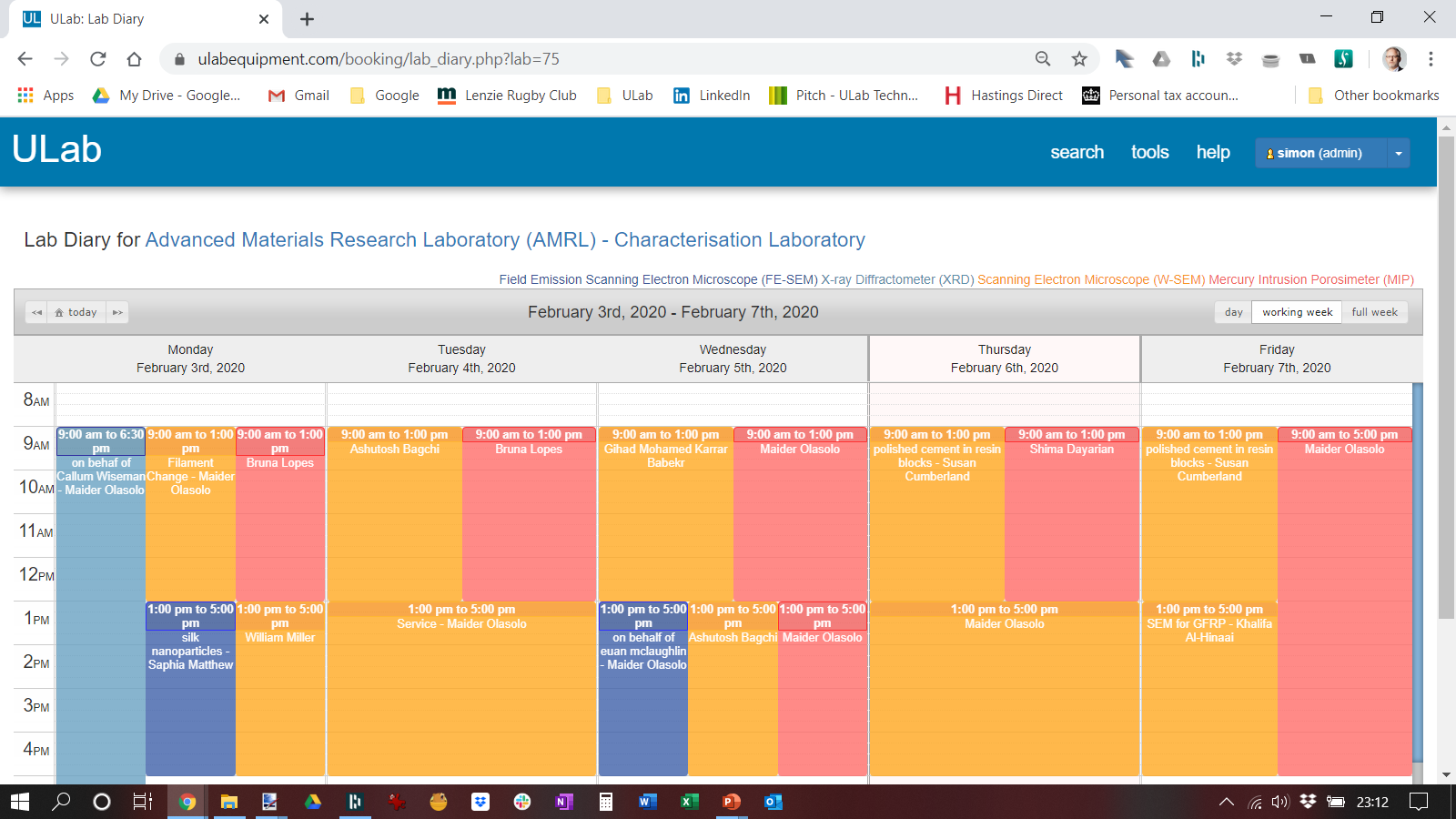This screenshot has width=1456, height=819.
Task: Select the tools menu in ULab header
Action: [1149, 152]
